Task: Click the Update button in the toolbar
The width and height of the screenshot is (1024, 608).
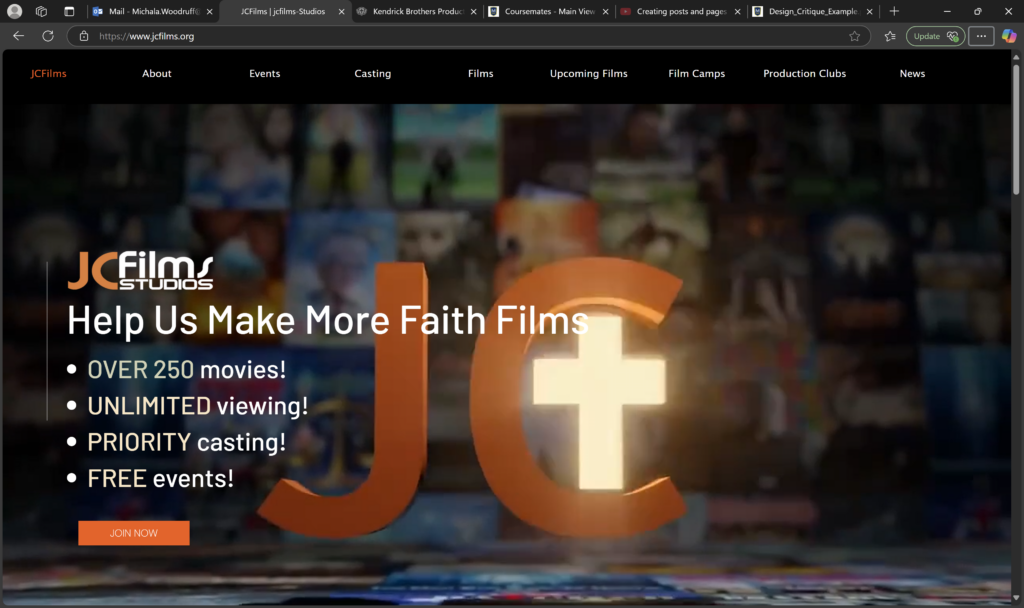Action: [x=935, y=36]
